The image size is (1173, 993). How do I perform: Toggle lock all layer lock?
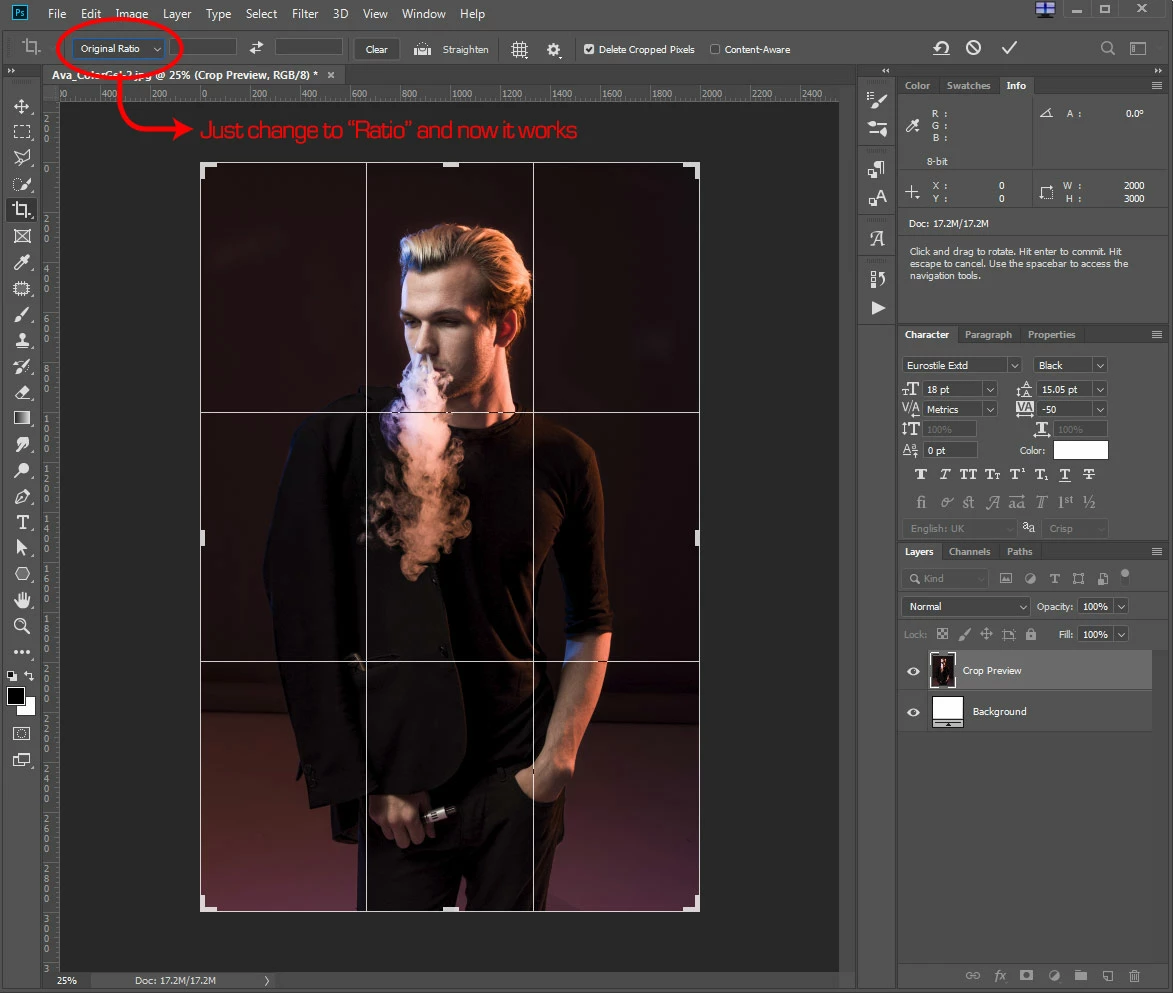[x=1031, y=635]
